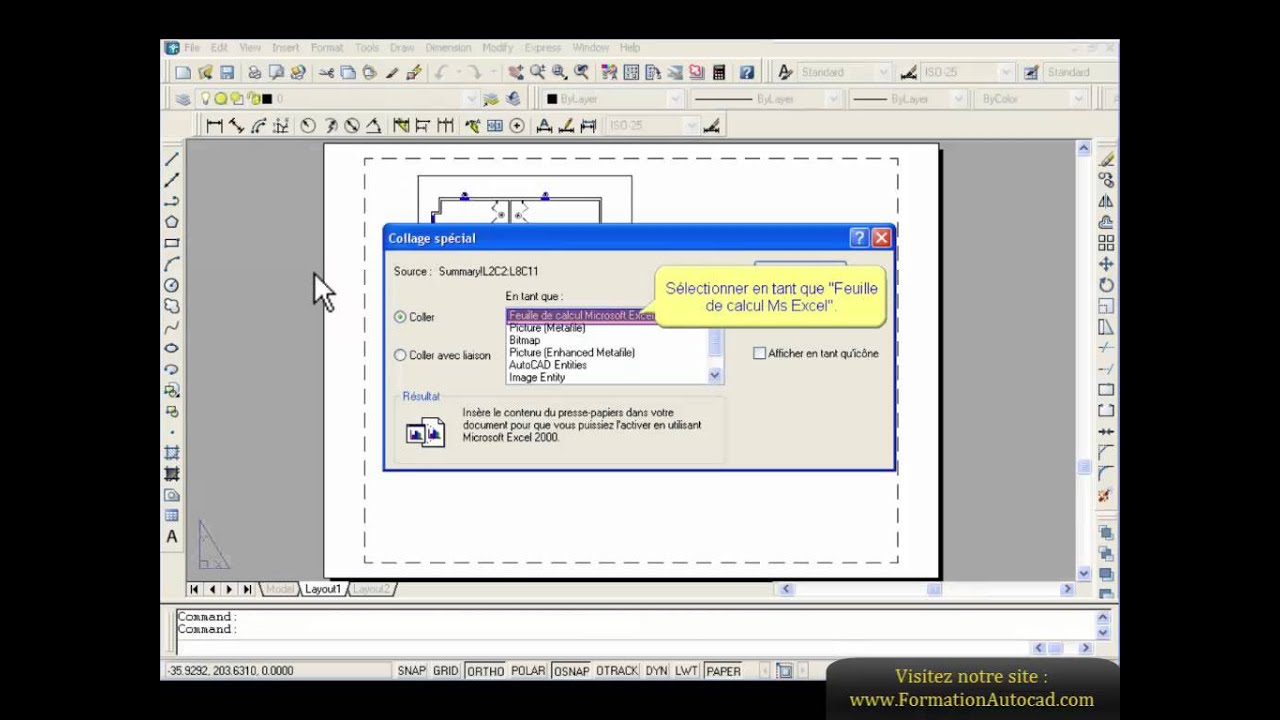Toggle ORTHO mode in the status bar
1280x720 pixels.
(485, 671)
